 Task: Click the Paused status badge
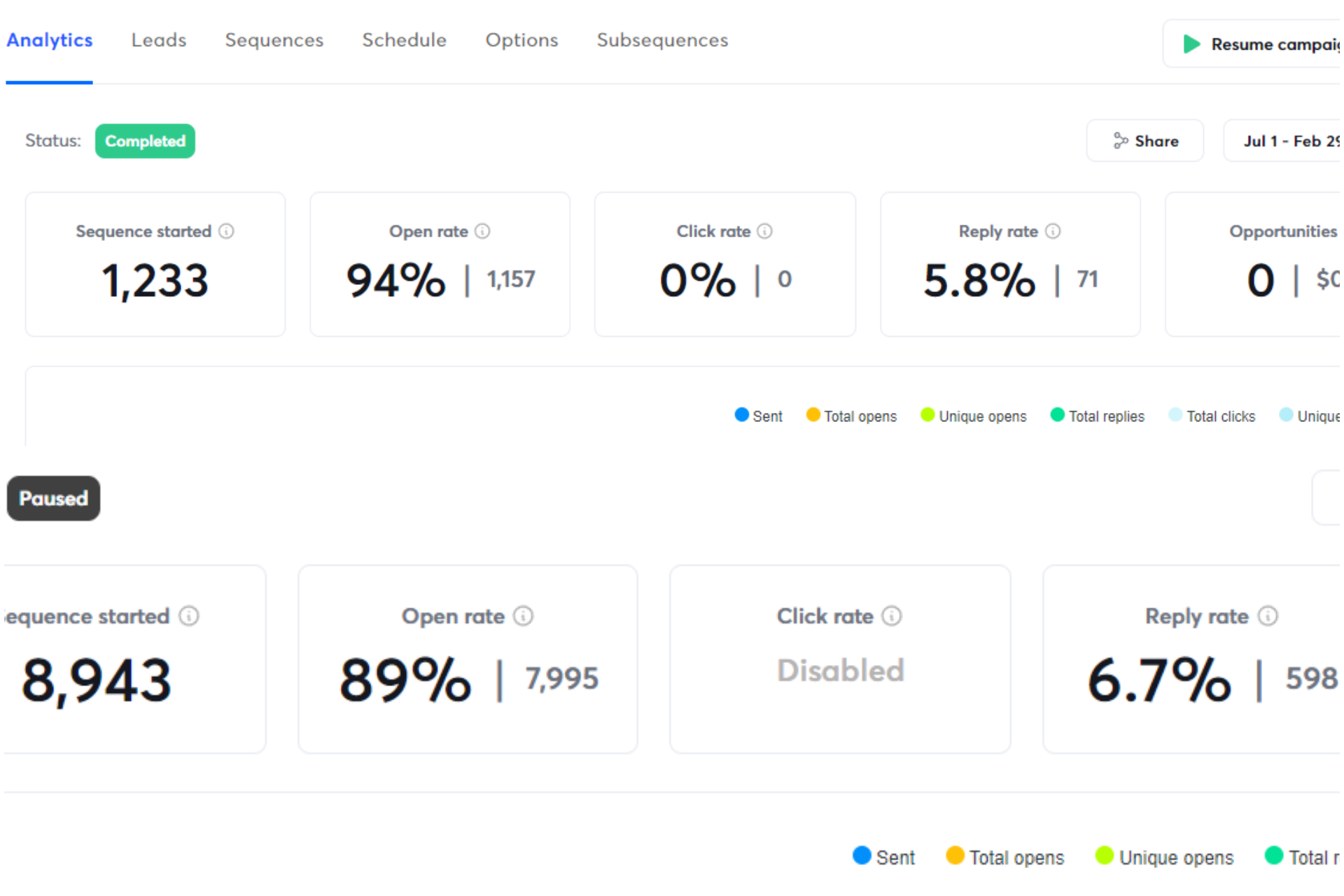pos(53,498)
